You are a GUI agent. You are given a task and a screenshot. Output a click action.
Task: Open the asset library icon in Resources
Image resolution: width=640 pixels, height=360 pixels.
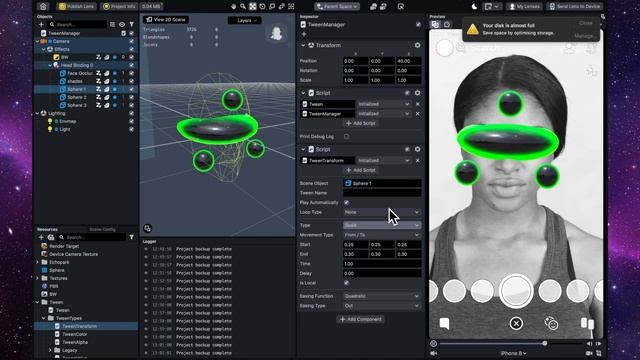pyautogui.click(x=51, y=237)
